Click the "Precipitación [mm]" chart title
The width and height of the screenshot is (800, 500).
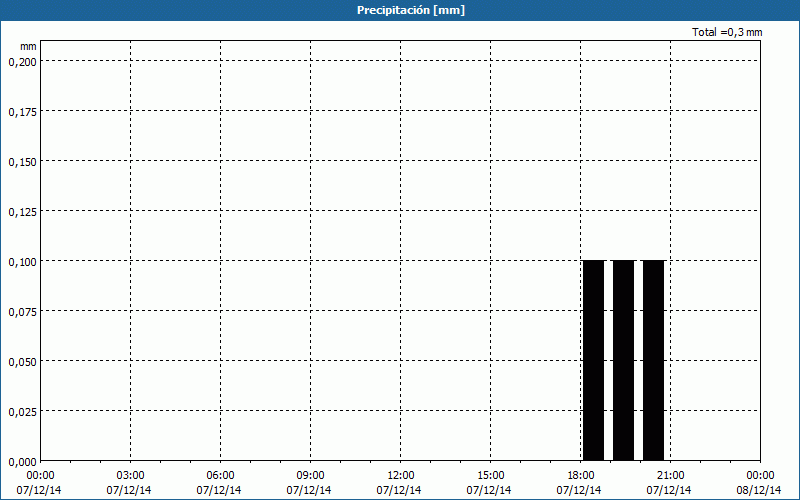(x=411, y=10)
